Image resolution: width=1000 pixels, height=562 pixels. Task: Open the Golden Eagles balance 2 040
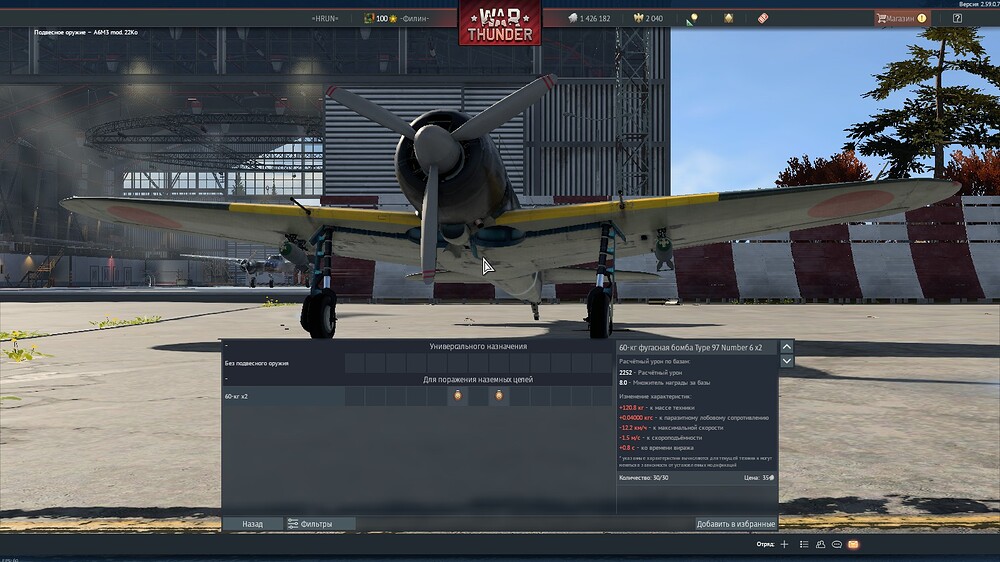coord(648,18)
